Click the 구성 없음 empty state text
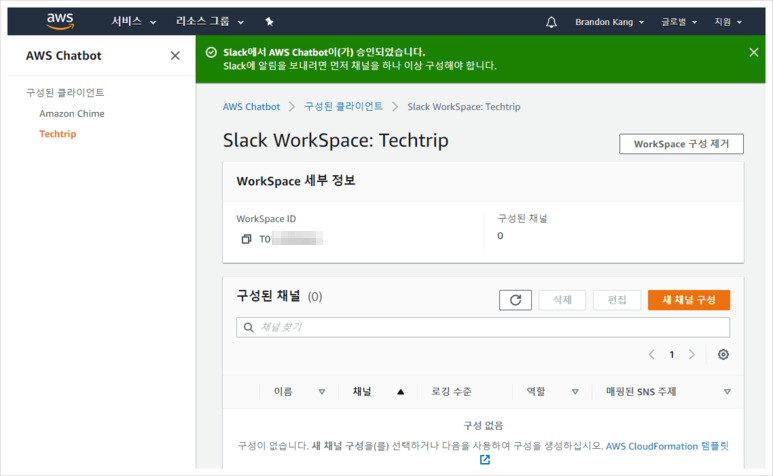The image size is (773, 476). point(483,425)
